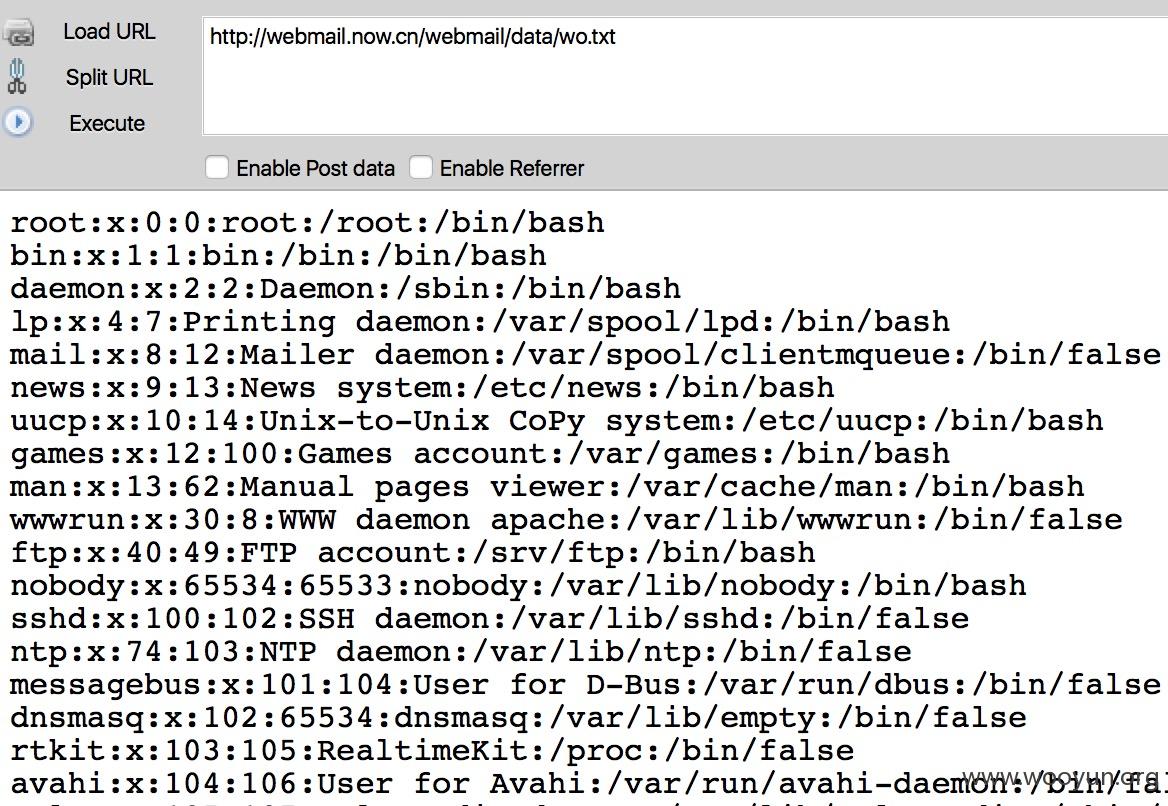Image resolution: width=1168 pixels, height=806 pixels.
Task: Click the Load URL icon
Action: 18,33
